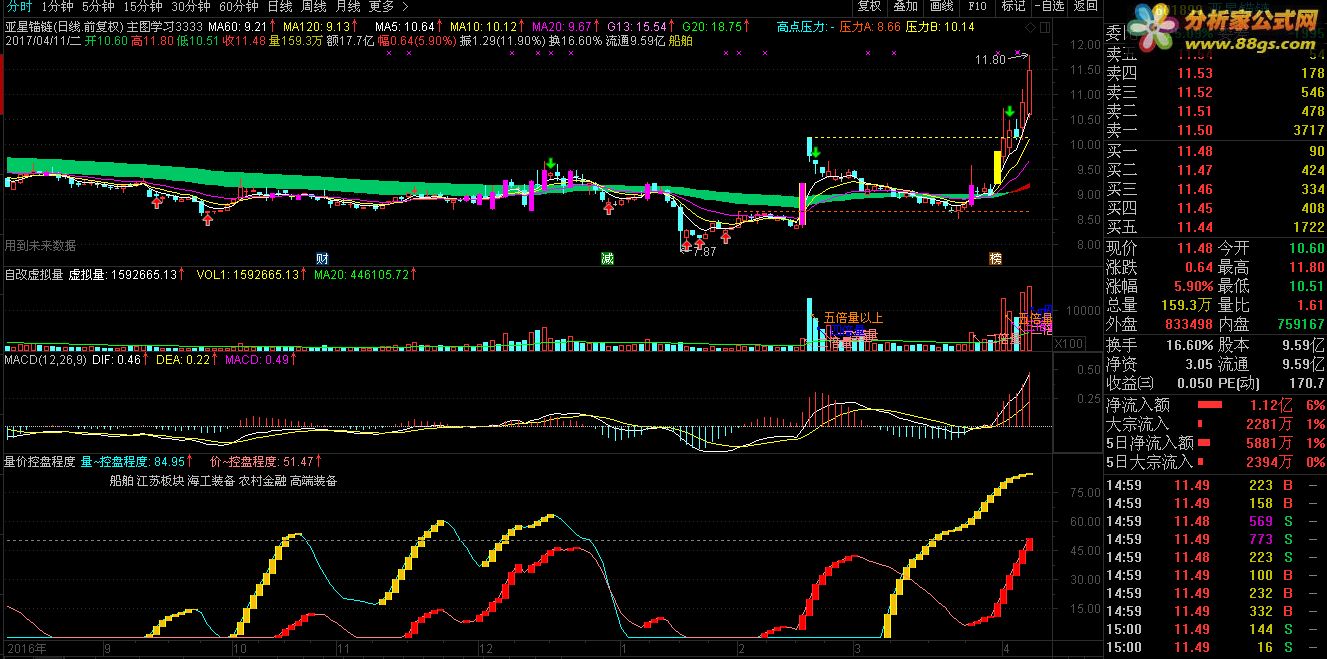This screenshot has width=1327, height=659.
Task: Click the 江苏板块 concept tag
Action: click(x=159, y=481)
